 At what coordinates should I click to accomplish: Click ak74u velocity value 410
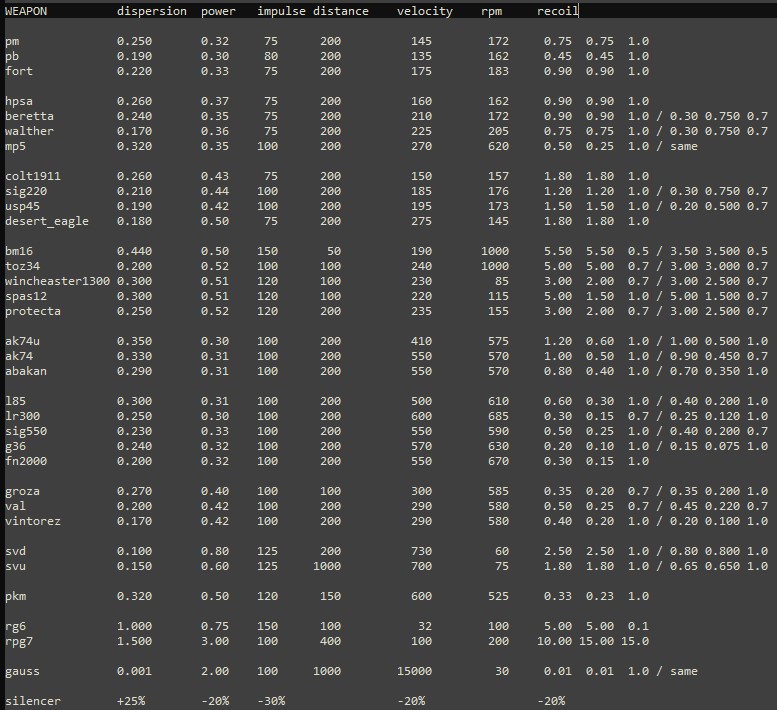point(421,341)
